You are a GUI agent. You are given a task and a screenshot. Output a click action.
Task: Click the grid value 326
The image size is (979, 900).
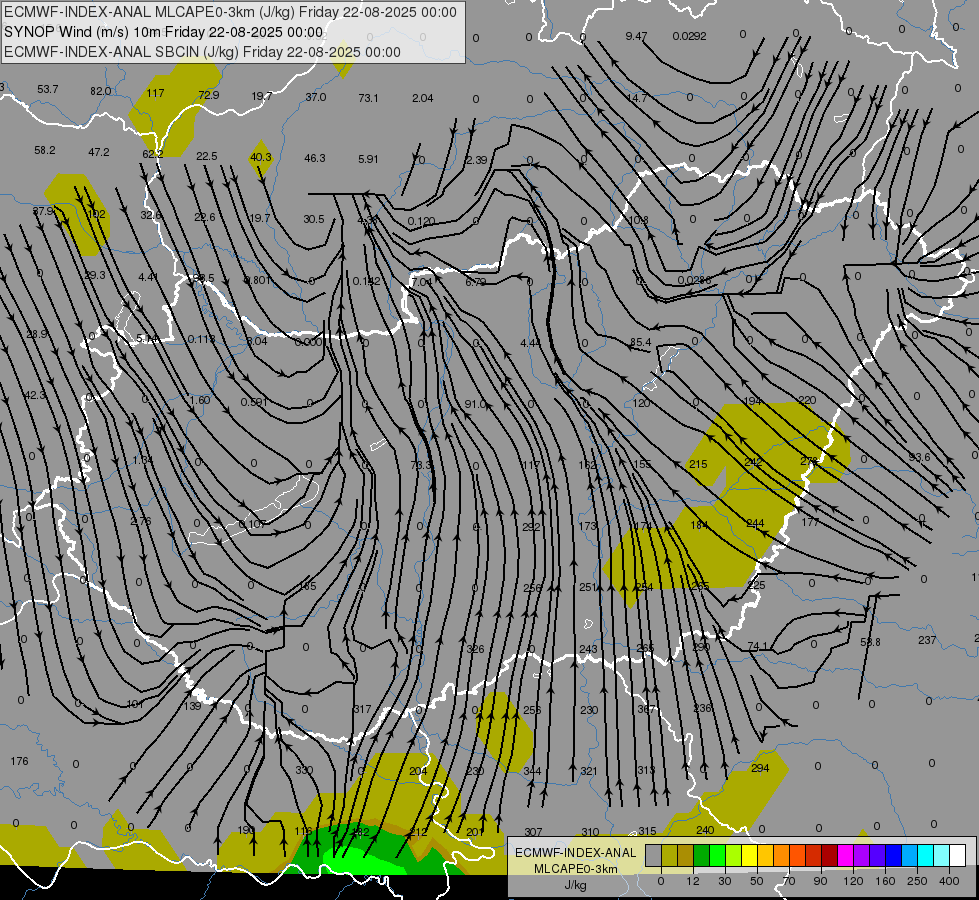(x=475, y=650)
